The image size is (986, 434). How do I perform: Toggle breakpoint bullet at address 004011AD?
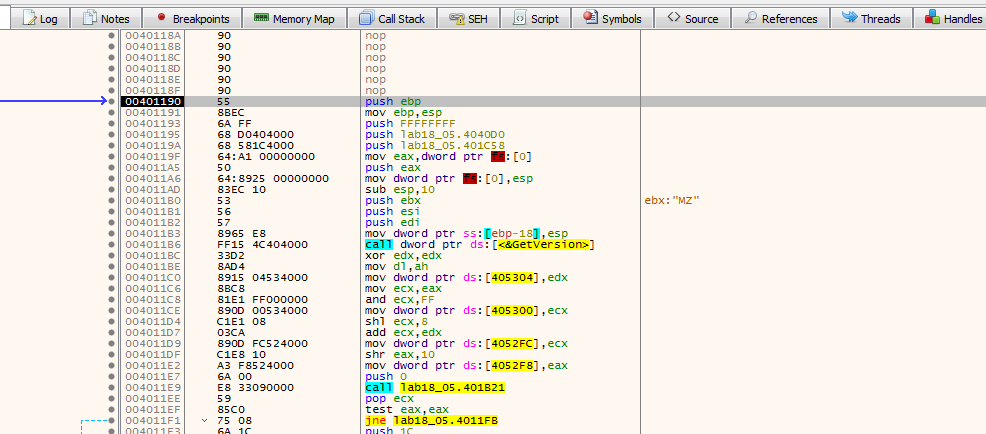coord(111,190)
